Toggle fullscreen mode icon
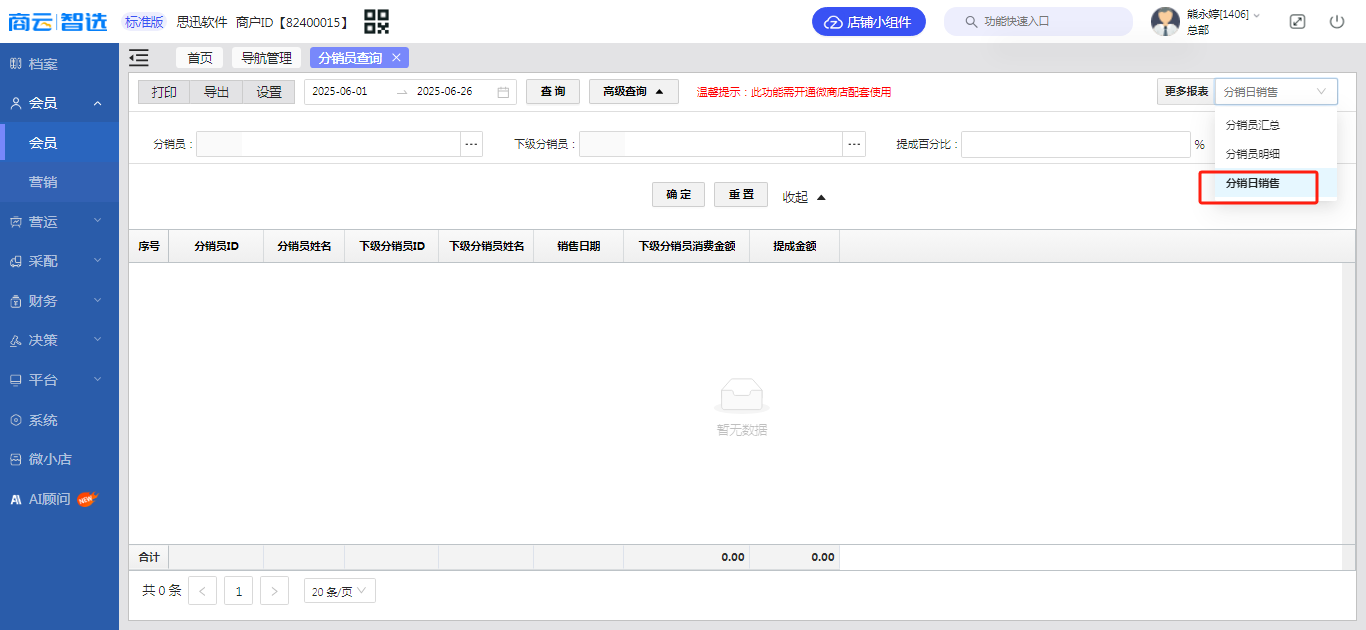The height and width of the screenshot is (630, 1366). [1298, 21]
